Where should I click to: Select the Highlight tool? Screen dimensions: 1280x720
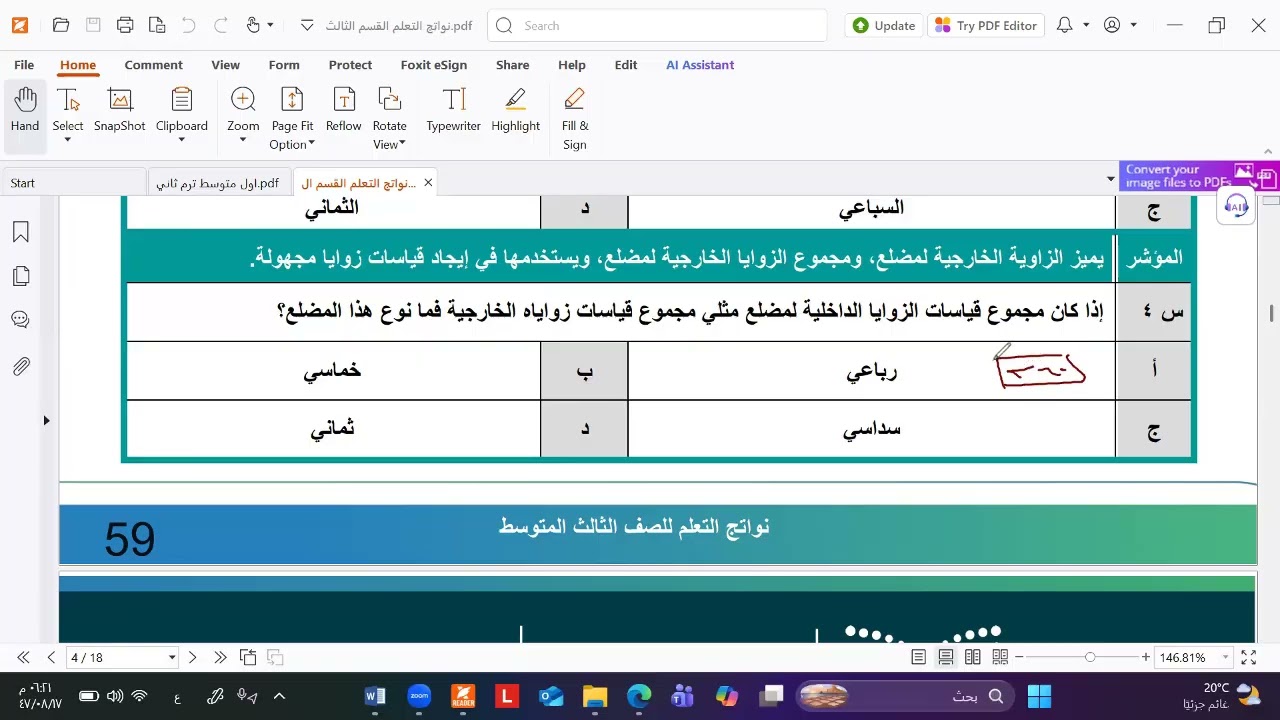(x=515, y=110)
